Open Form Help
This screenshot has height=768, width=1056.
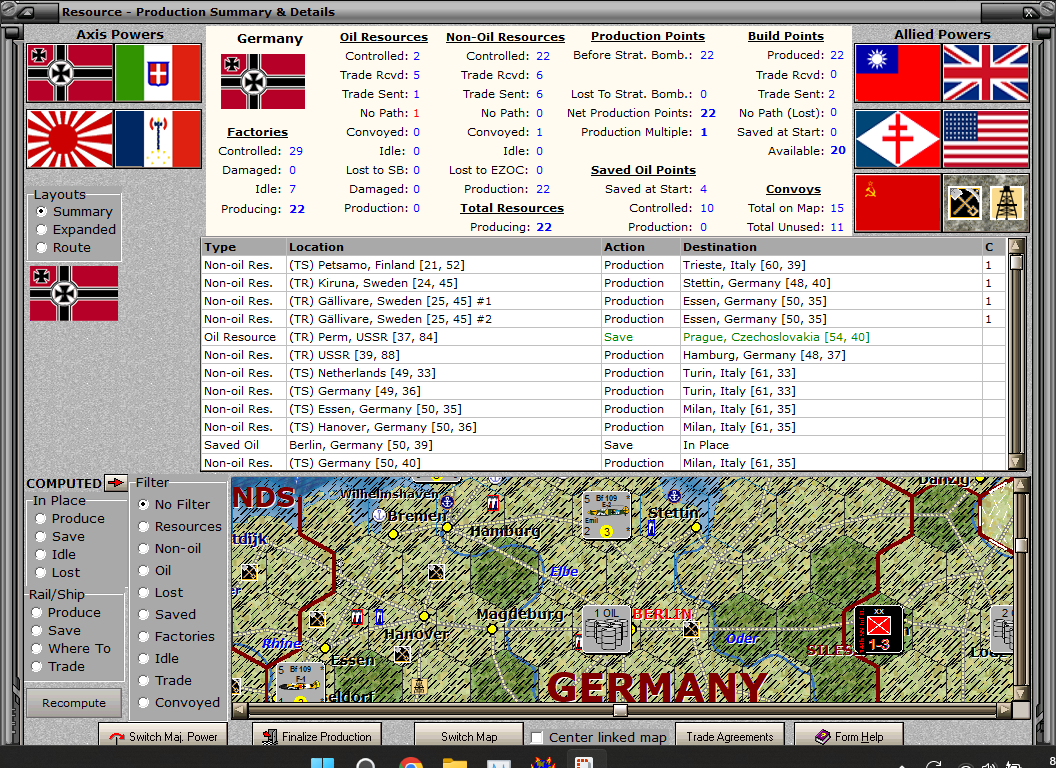pyautogui.click(x=849, y=736)
